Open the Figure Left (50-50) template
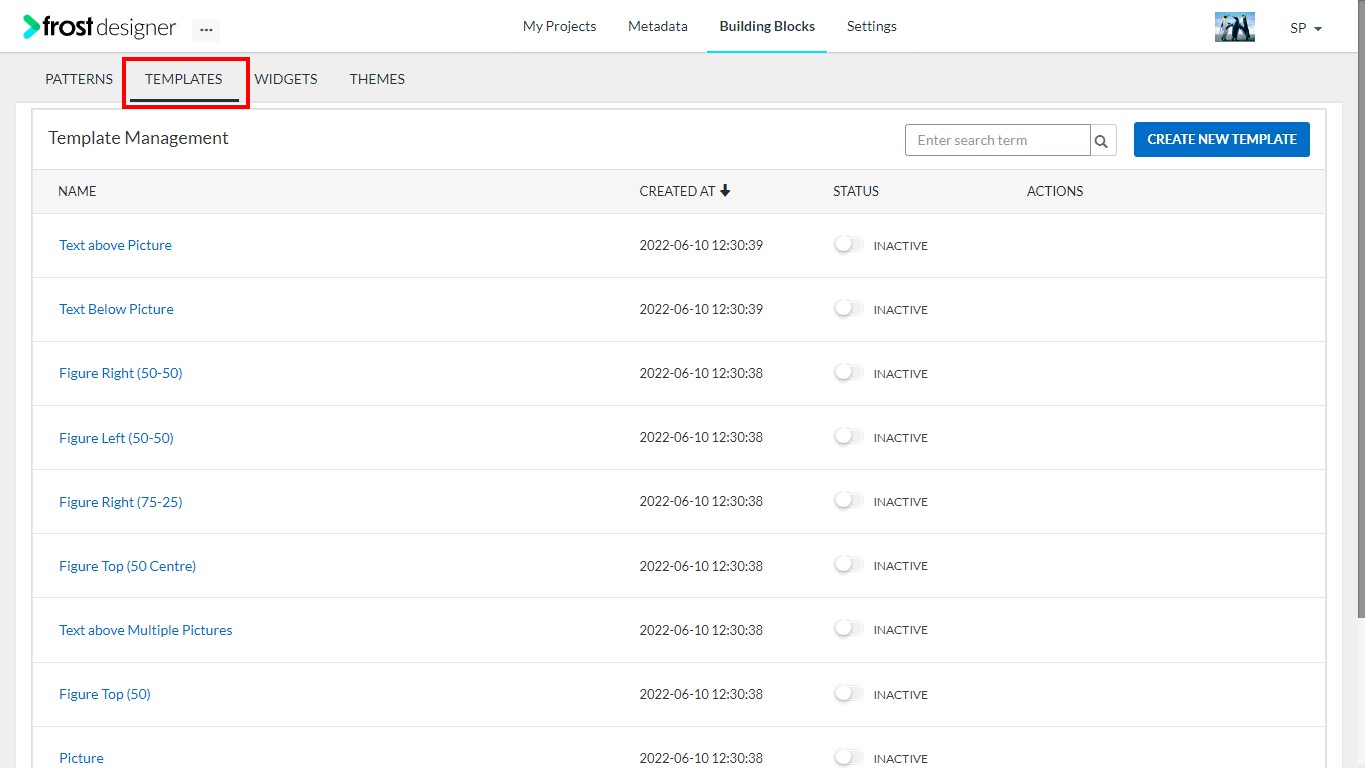Image resolution: width=1365 pixels, height=768 pixels. [x=116, y=438]
